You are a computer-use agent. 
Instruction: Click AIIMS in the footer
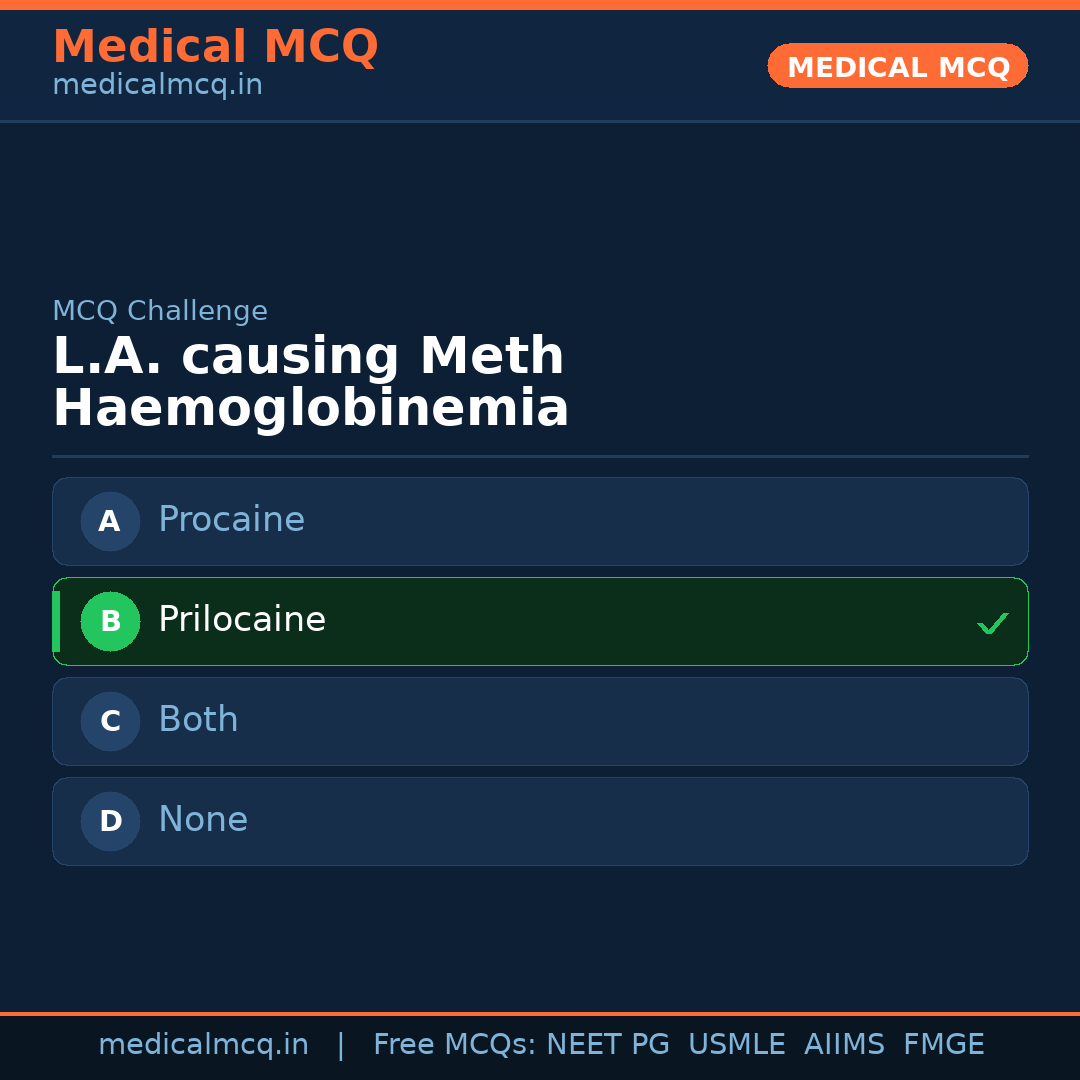pos(844,1045)
